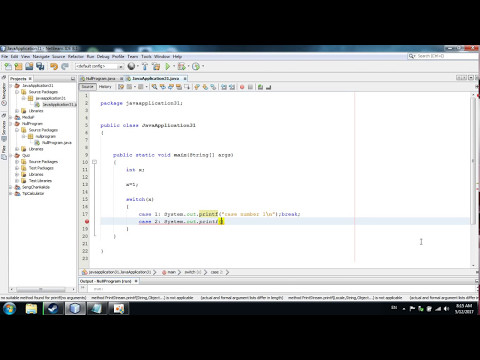Viewport: 480px width, 360px height.
Task: Switch to the NullProgram.java editor tab
Action: 100,79
